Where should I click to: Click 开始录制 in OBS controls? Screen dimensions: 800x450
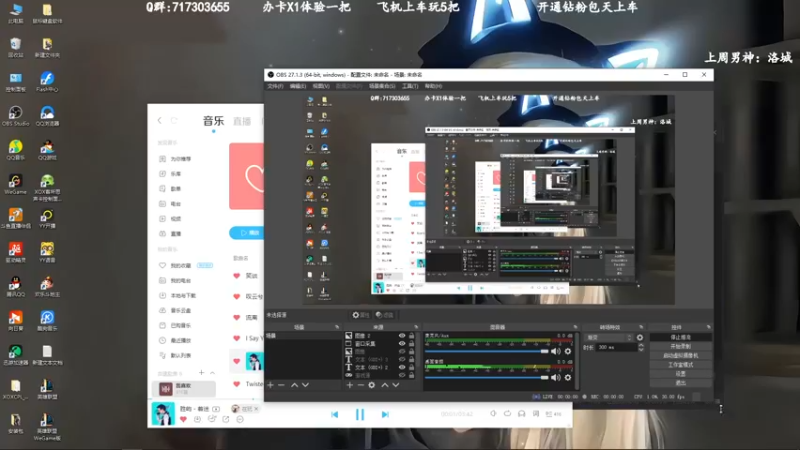point(681,346)
